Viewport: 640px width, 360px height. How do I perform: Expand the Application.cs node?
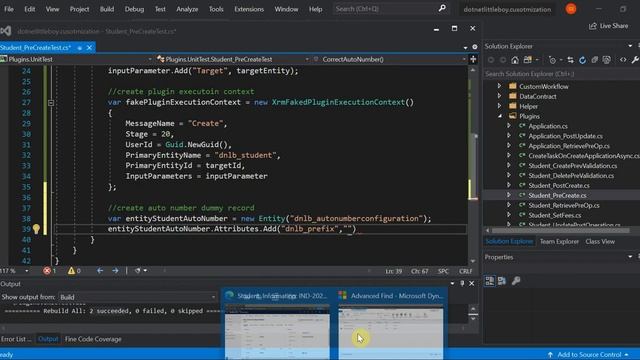click(x=509, y=126)
